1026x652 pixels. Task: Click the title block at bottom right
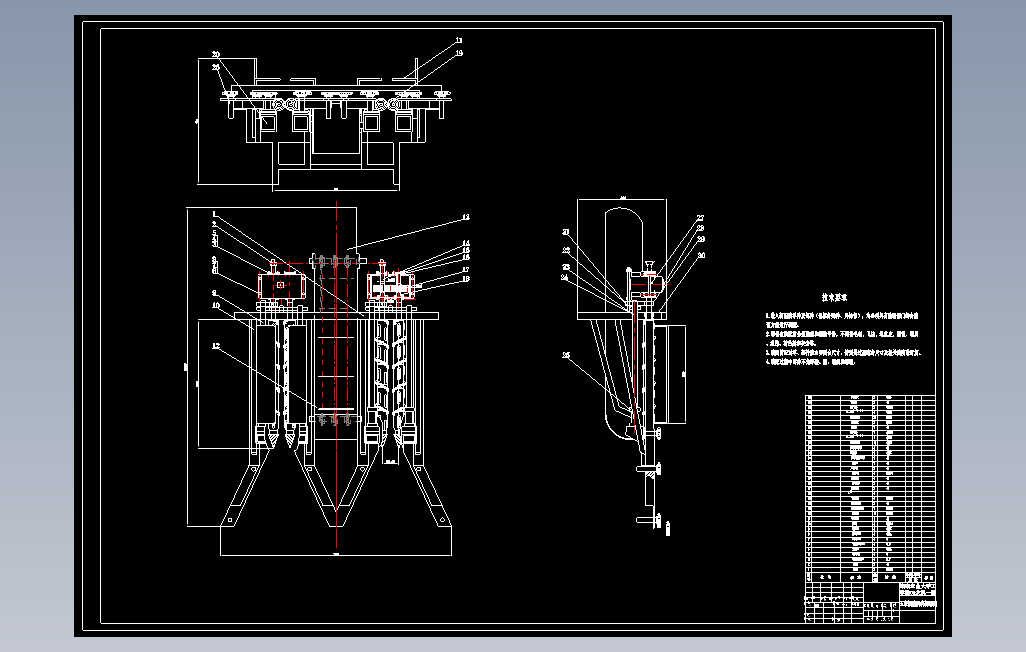pos(870,603)
